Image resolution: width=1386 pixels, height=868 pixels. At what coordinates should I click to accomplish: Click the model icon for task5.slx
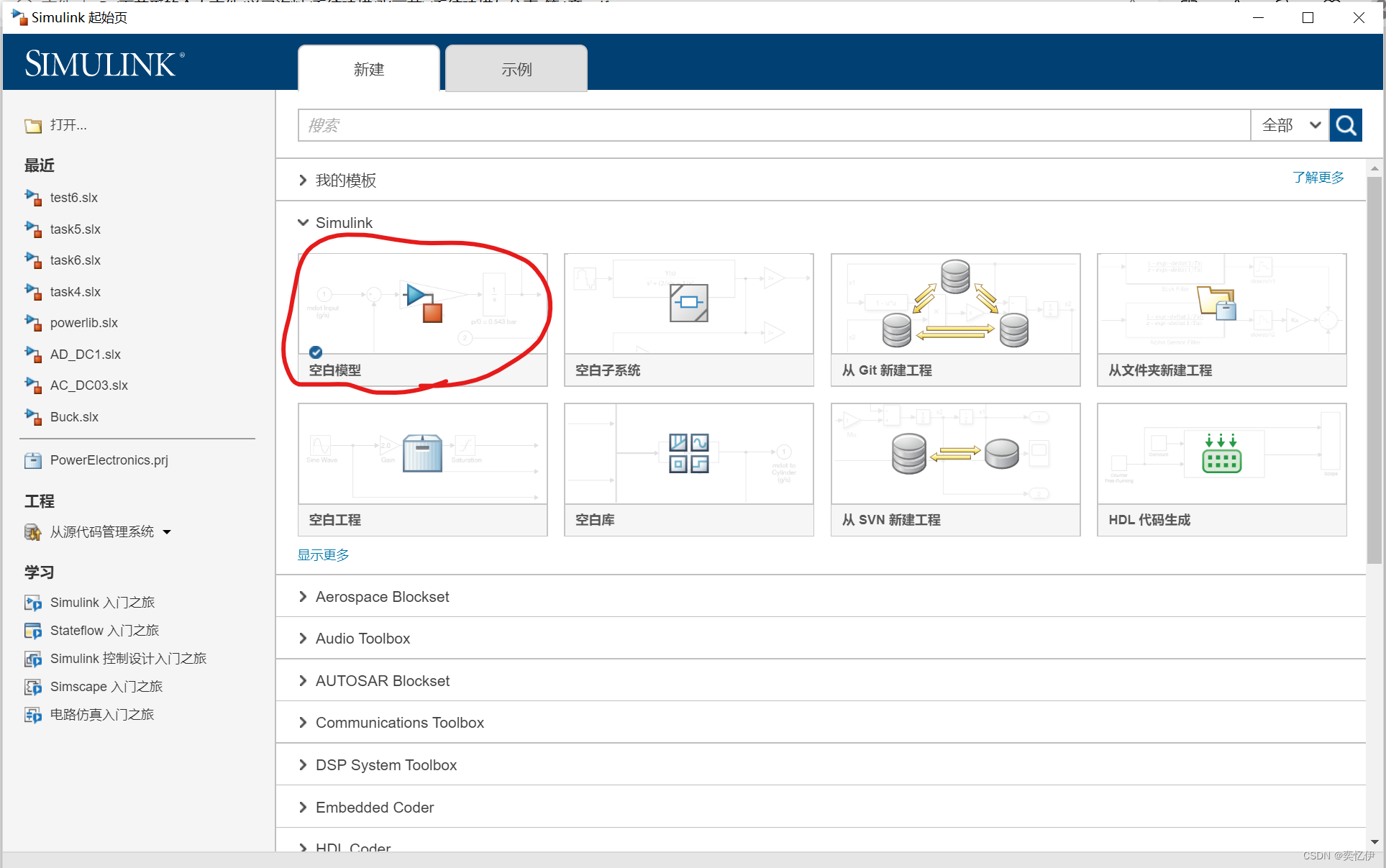[x=33, y=229]
